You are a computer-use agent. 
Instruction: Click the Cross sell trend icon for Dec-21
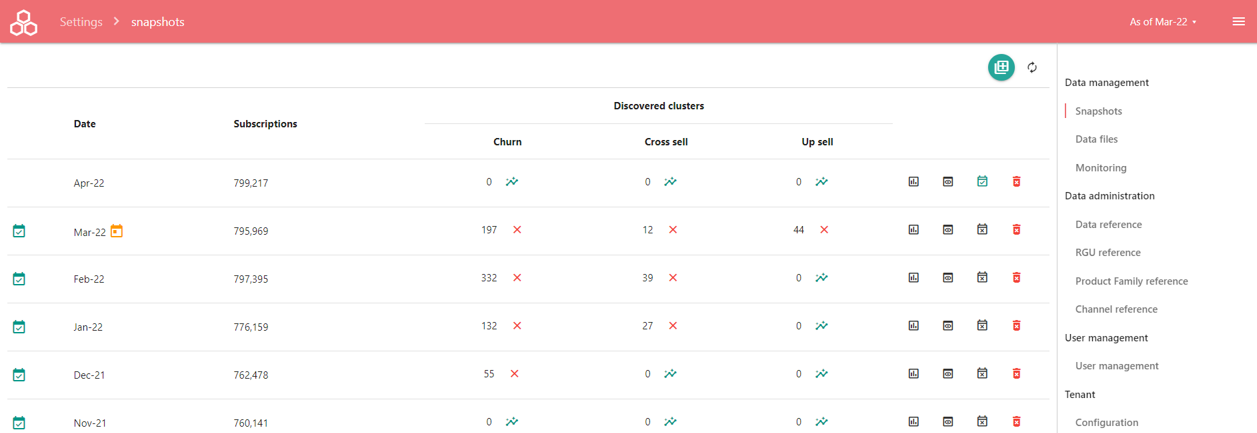point(670,374)
